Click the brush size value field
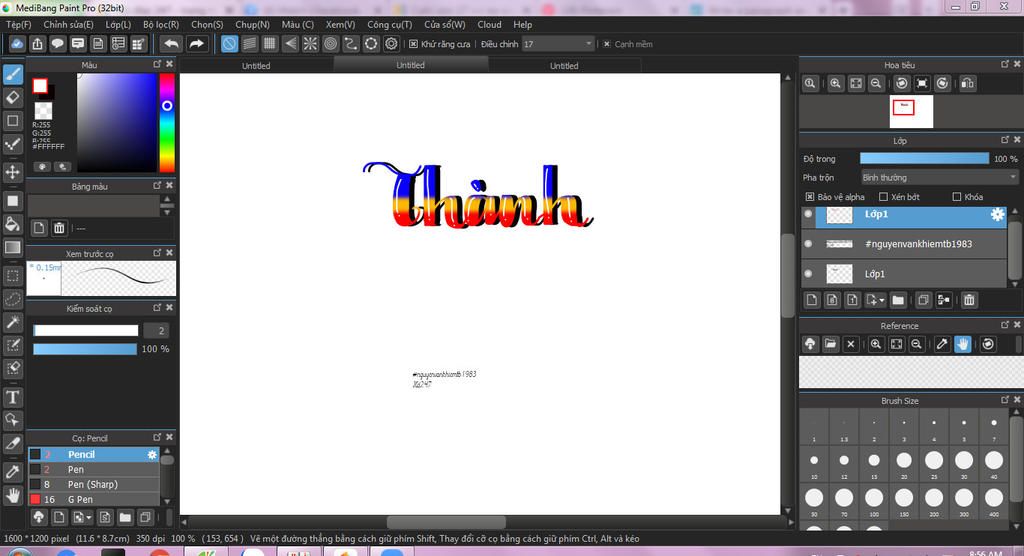Viewport: 1024px width, 556px height. click(x=156, y=331)
